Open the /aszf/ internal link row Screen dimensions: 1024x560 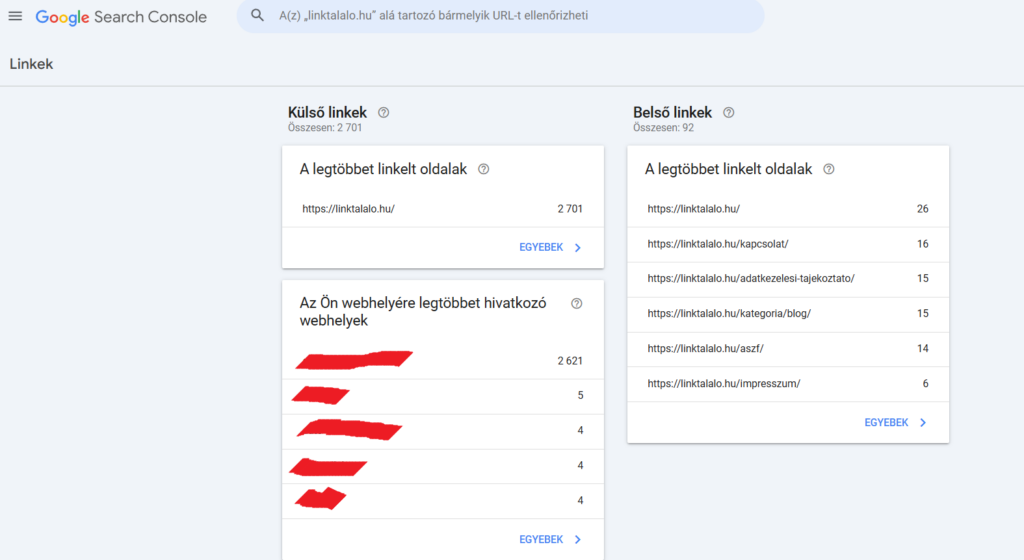(788, 349)
